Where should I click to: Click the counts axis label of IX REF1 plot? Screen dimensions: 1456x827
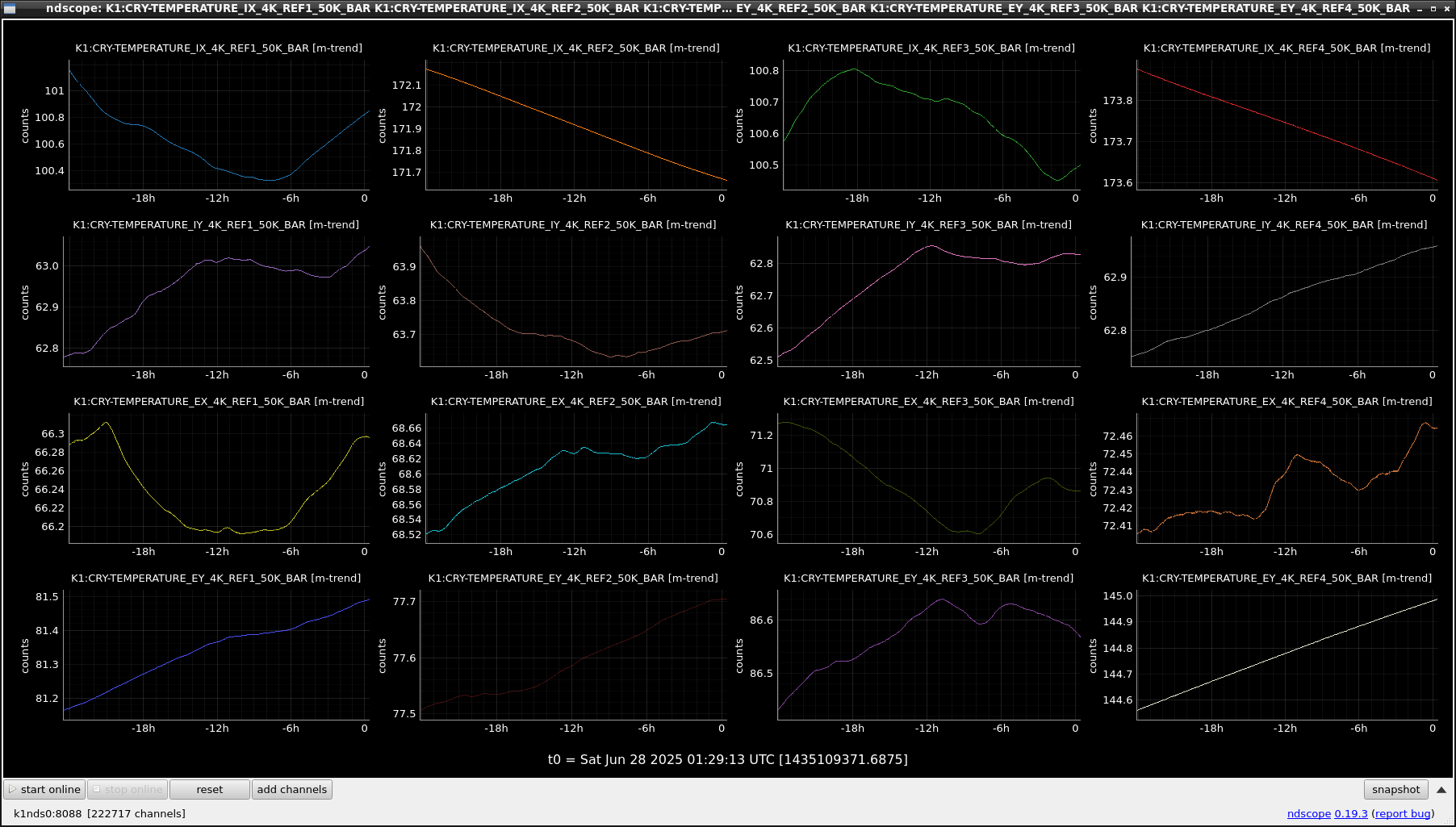tap(25, 126)
